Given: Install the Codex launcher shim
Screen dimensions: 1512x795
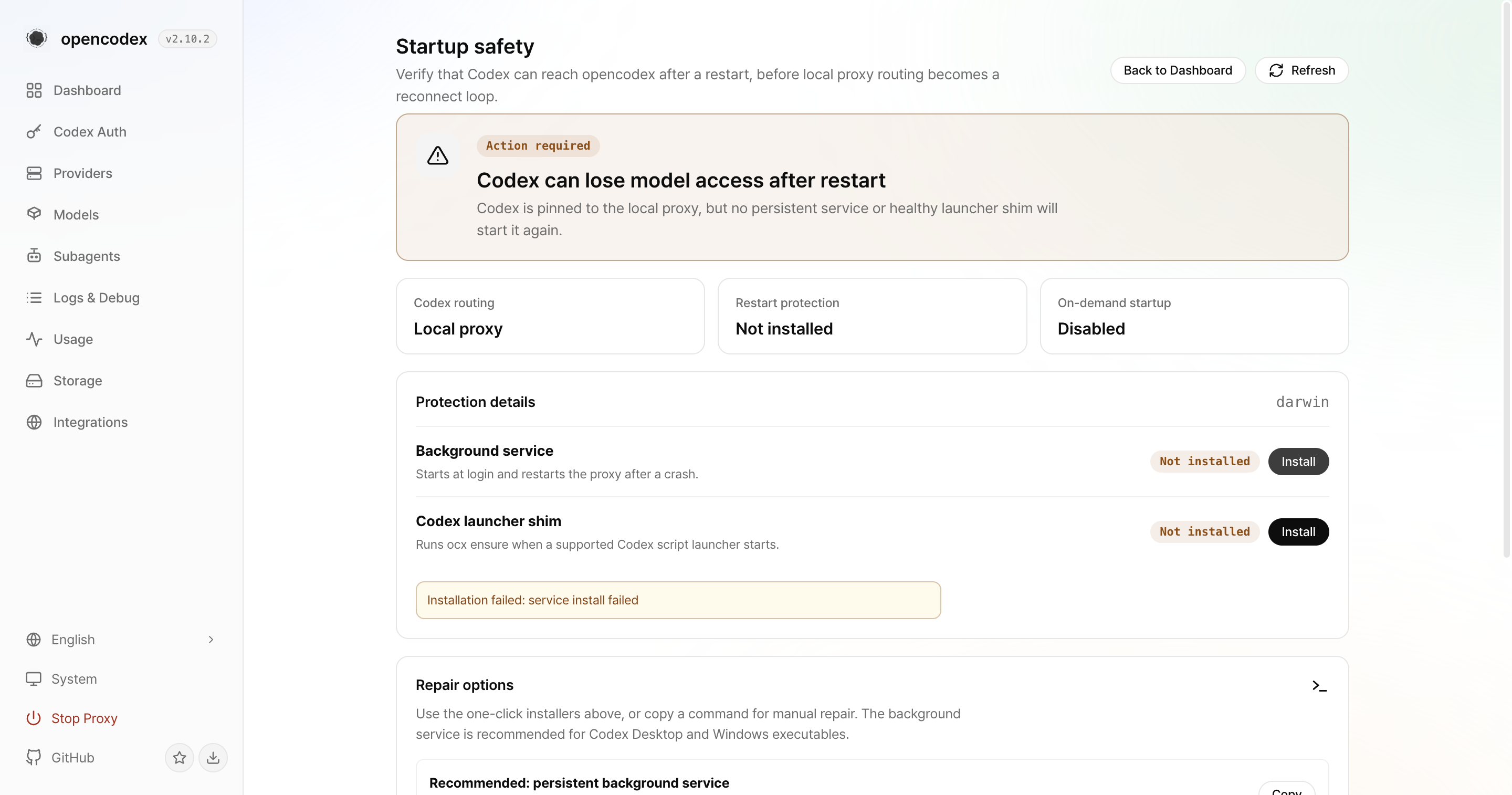Looking at the screenshot, I should [1298, 532].
